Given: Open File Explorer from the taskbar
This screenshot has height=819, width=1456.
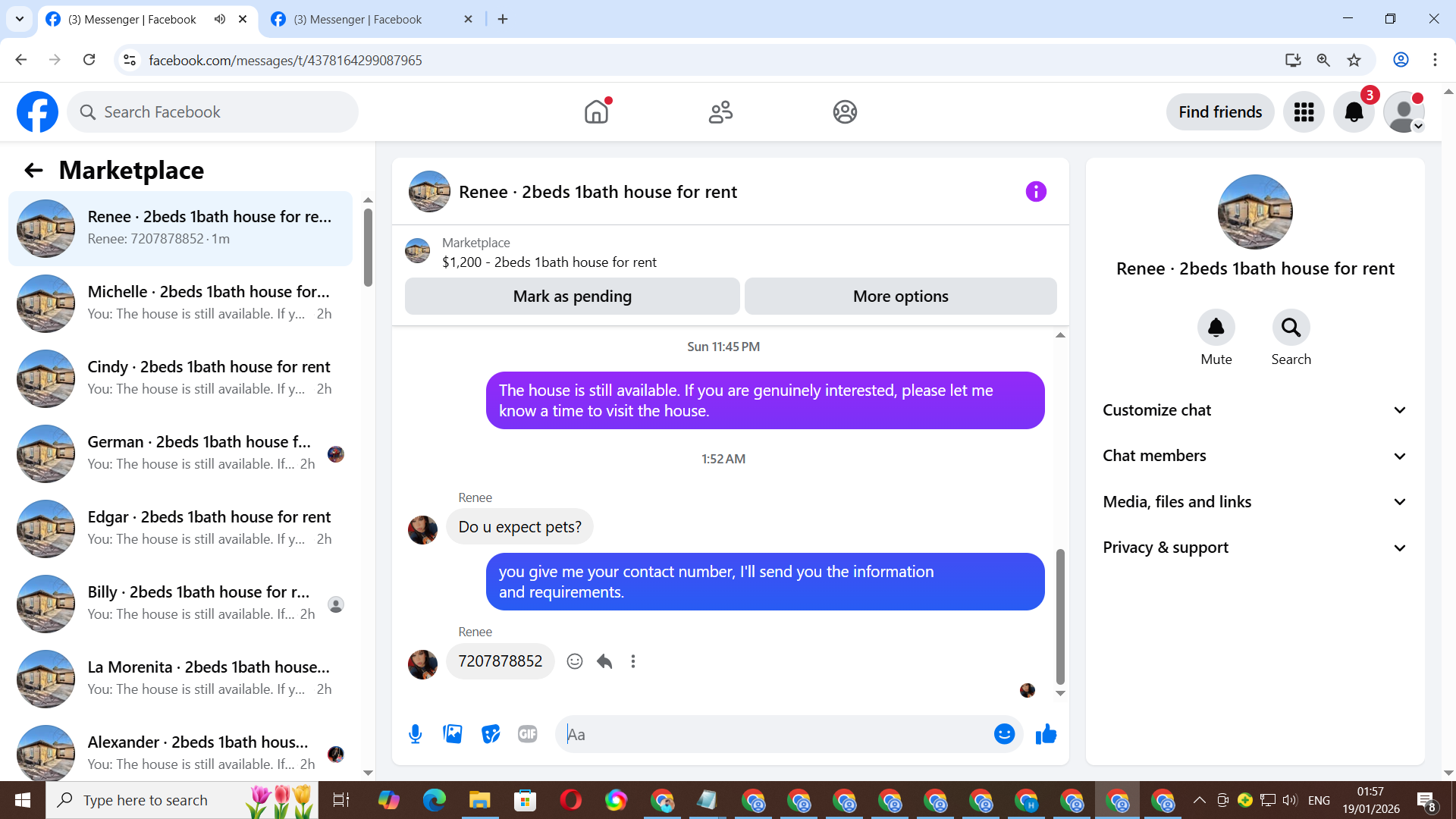Looking at the screenshot, I should click(479, 800).
